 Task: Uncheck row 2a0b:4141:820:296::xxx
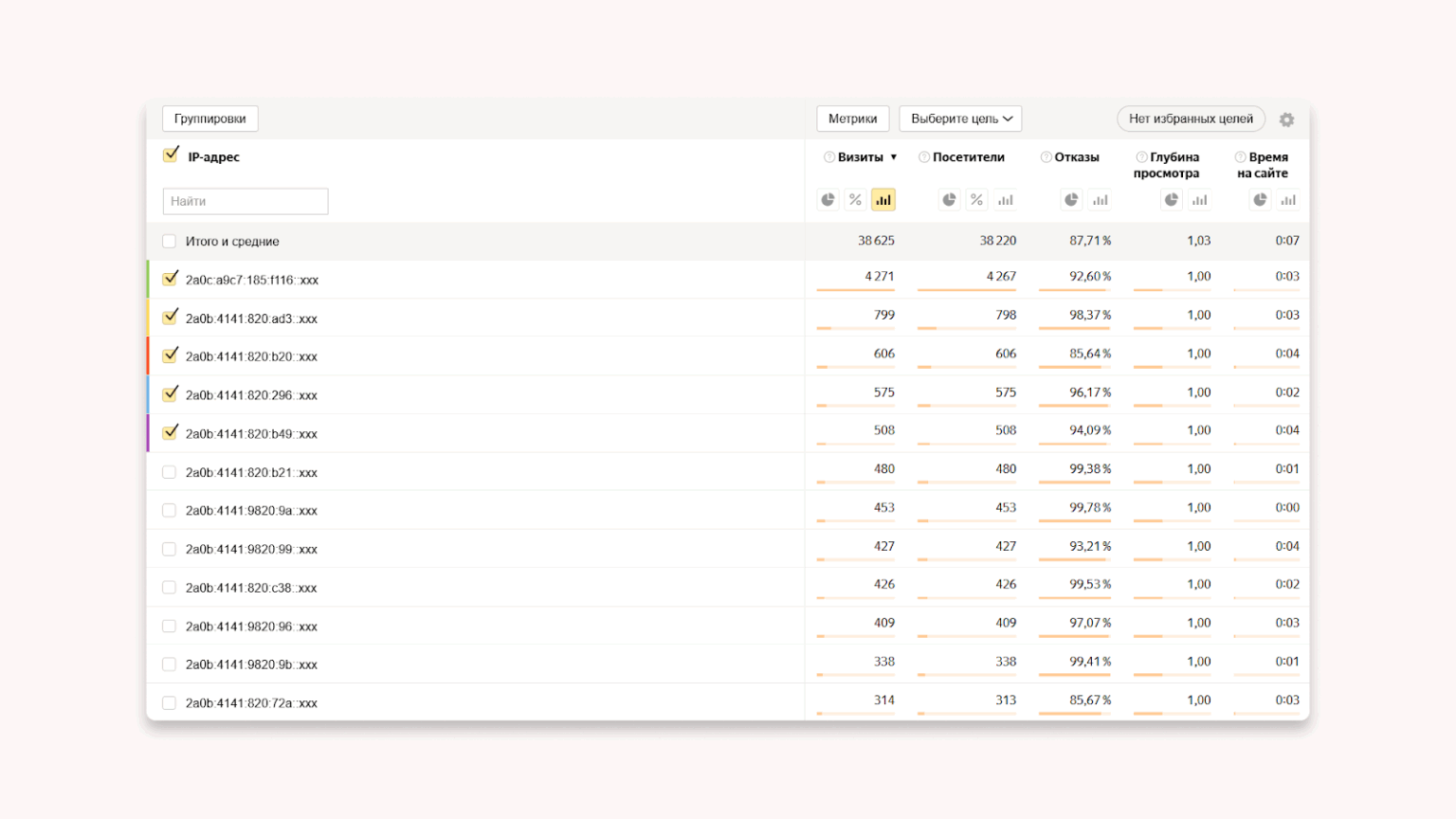[171, 394]
